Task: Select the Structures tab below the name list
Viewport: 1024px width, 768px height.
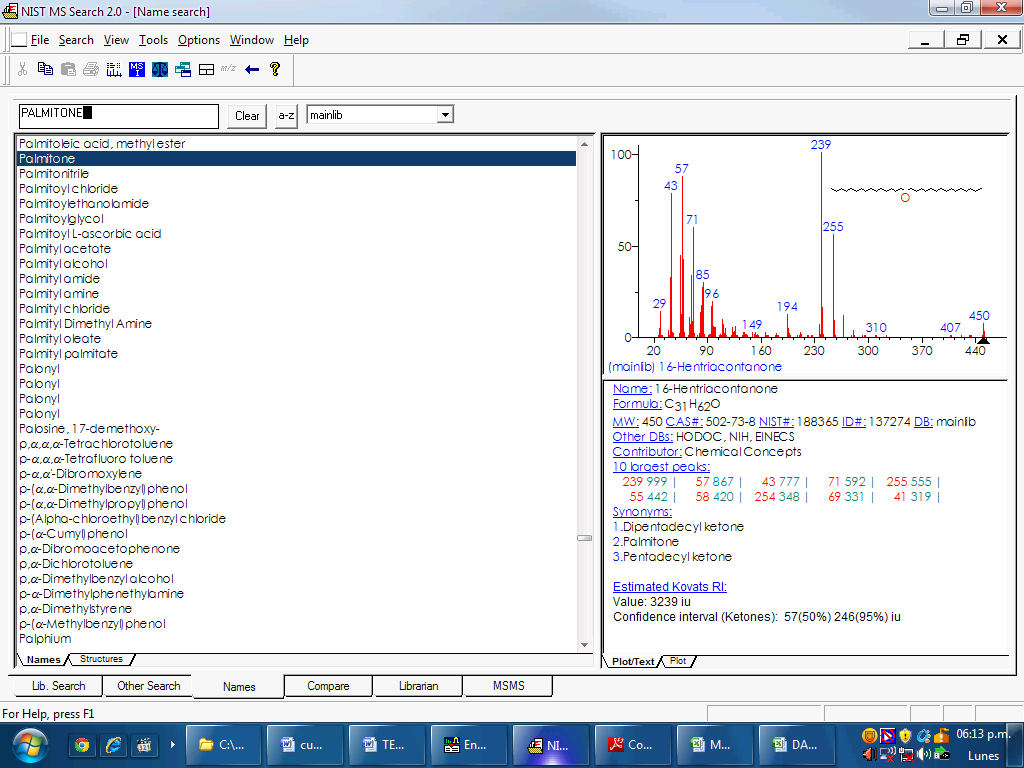Action: [x=101, y=659]
